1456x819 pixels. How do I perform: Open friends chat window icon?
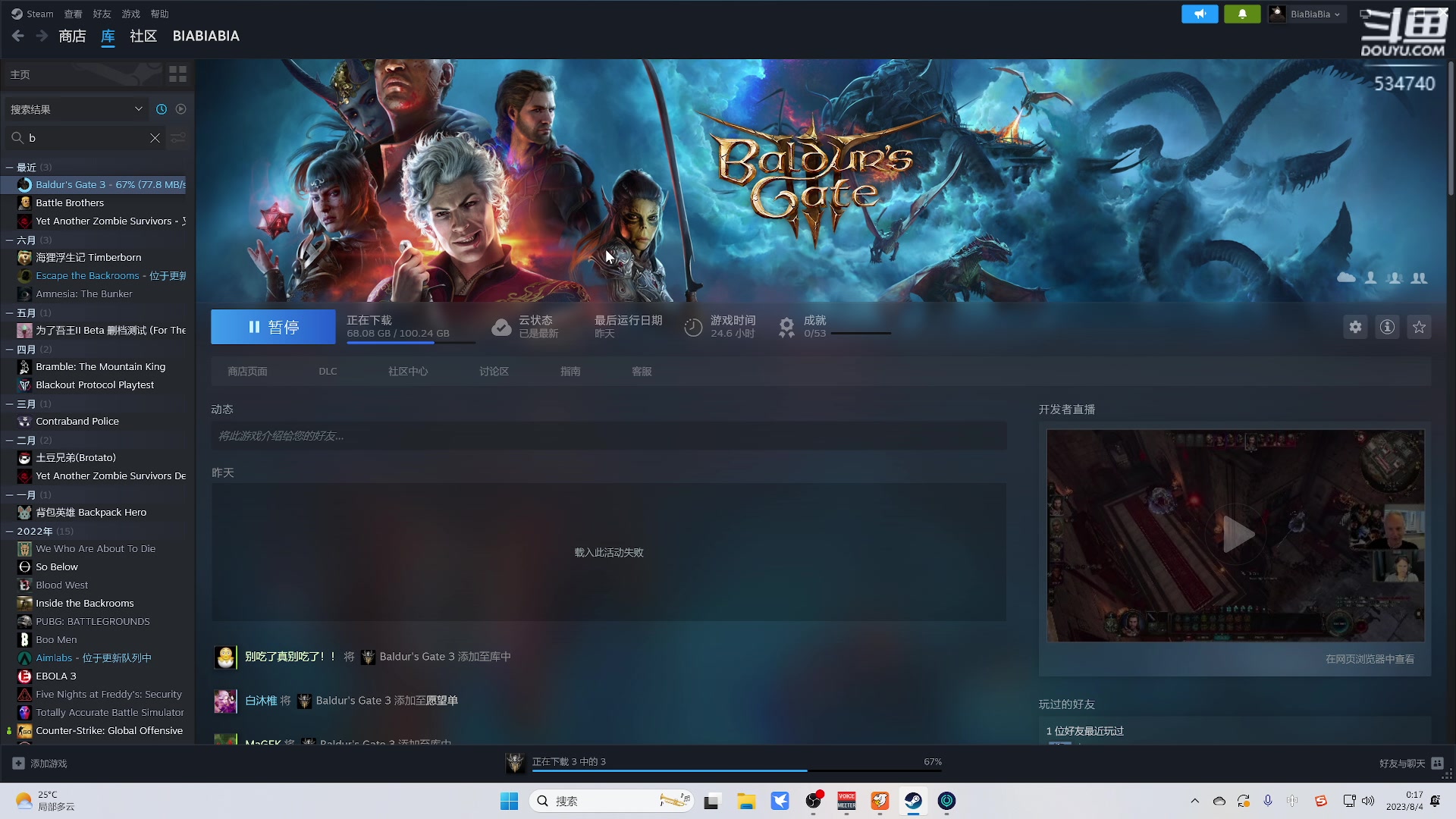(1437, 764)
